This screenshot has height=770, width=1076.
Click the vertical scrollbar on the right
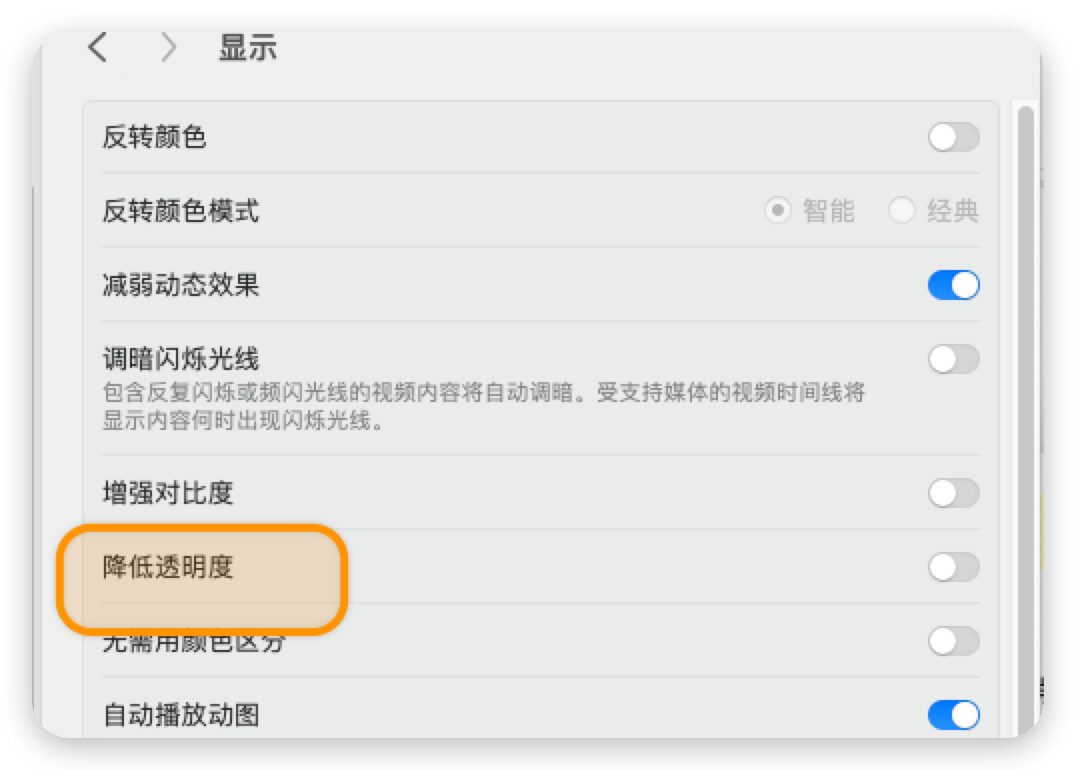(1025, 419)
